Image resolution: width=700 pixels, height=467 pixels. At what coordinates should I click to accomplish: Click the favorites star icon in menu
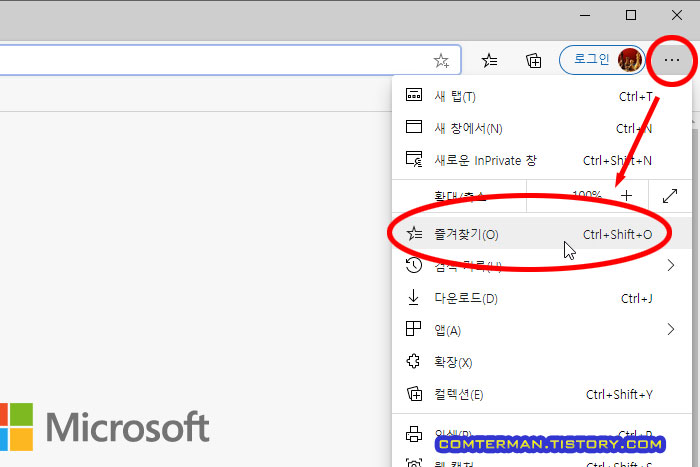click(414, 233)
